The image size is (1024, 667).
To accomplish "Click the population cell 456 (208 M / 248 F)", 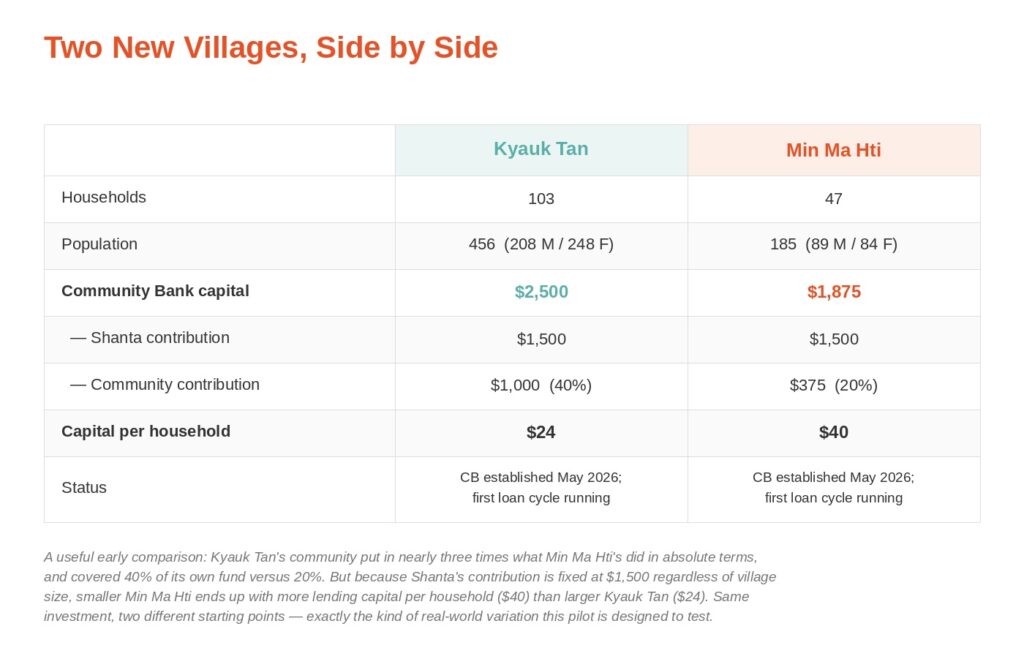I will [541, 244].
